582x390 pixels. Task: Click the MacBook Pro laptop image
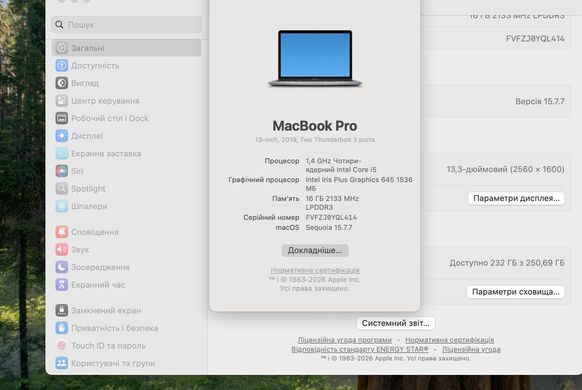(x=315, y=58)
